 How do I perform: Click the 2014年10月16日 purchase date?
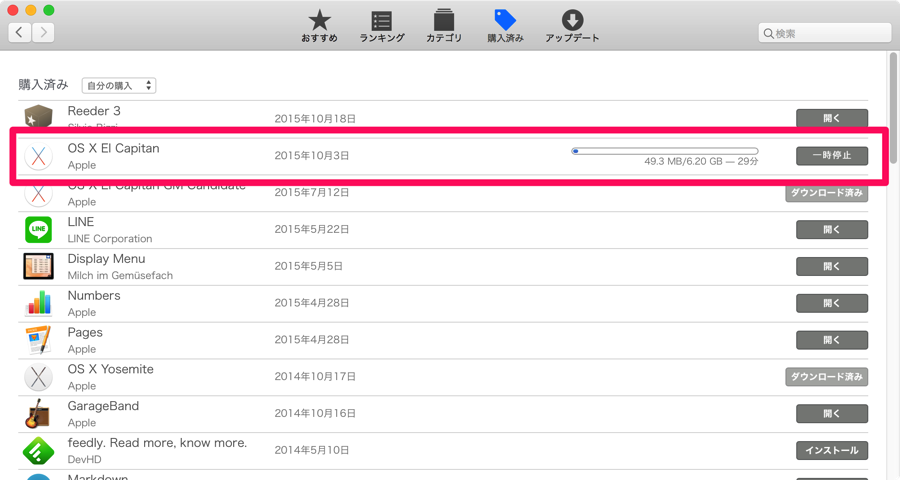[x=315, y=413]
